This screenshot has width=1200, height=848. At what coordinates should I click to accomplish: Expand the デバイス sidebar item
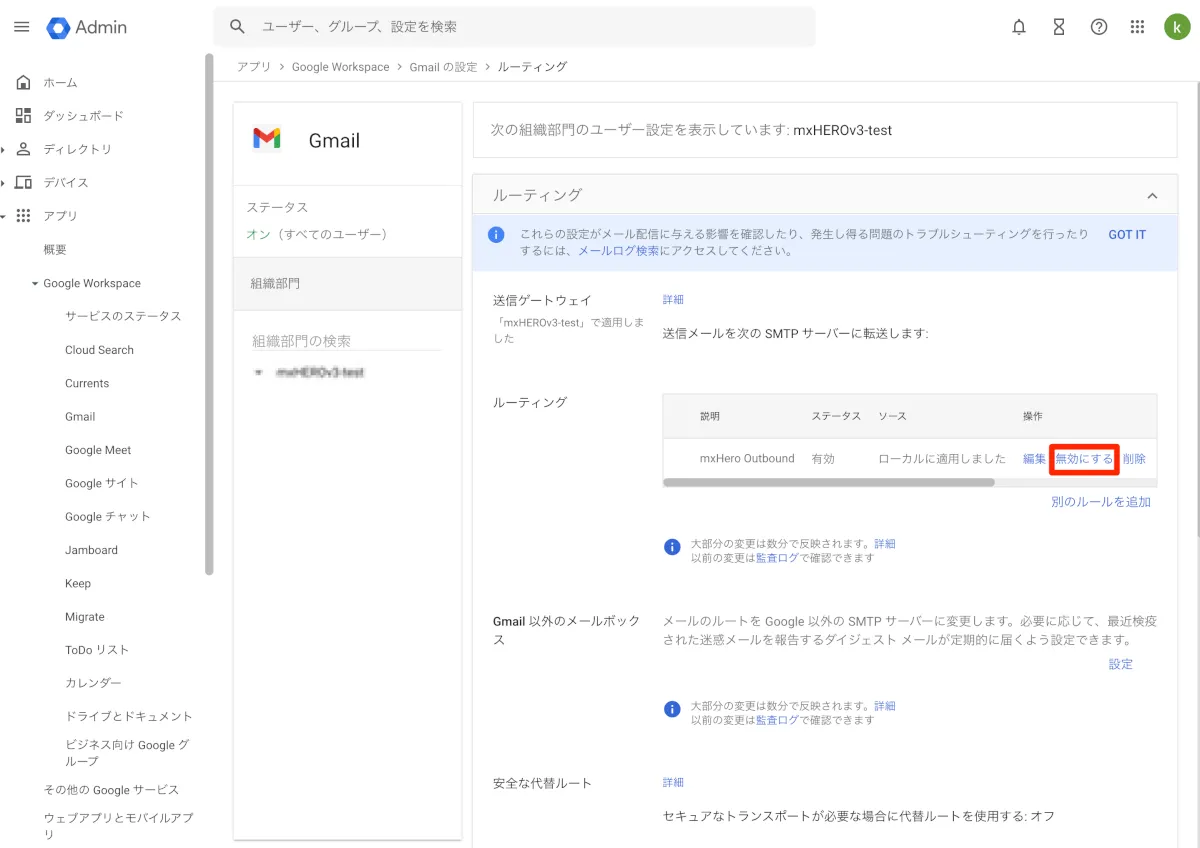click(5, 183)
